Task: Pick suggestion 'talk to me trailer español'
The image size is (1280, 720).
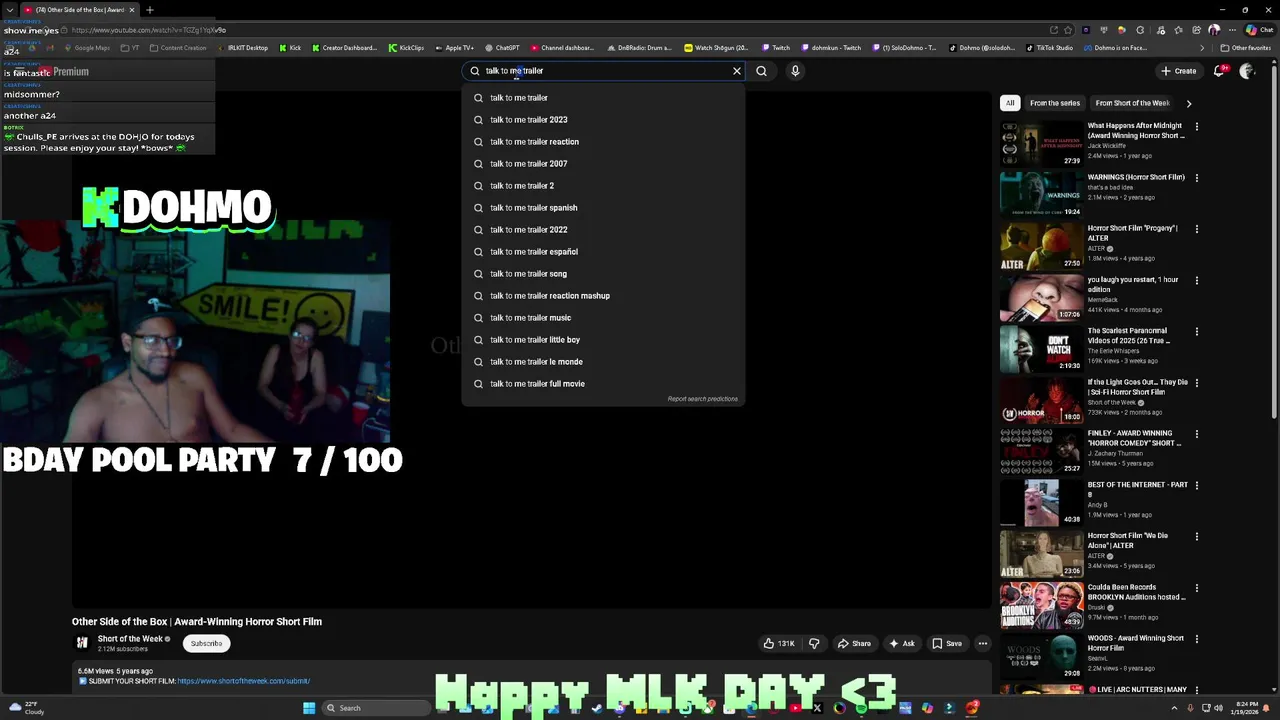Action: (603, 252)
